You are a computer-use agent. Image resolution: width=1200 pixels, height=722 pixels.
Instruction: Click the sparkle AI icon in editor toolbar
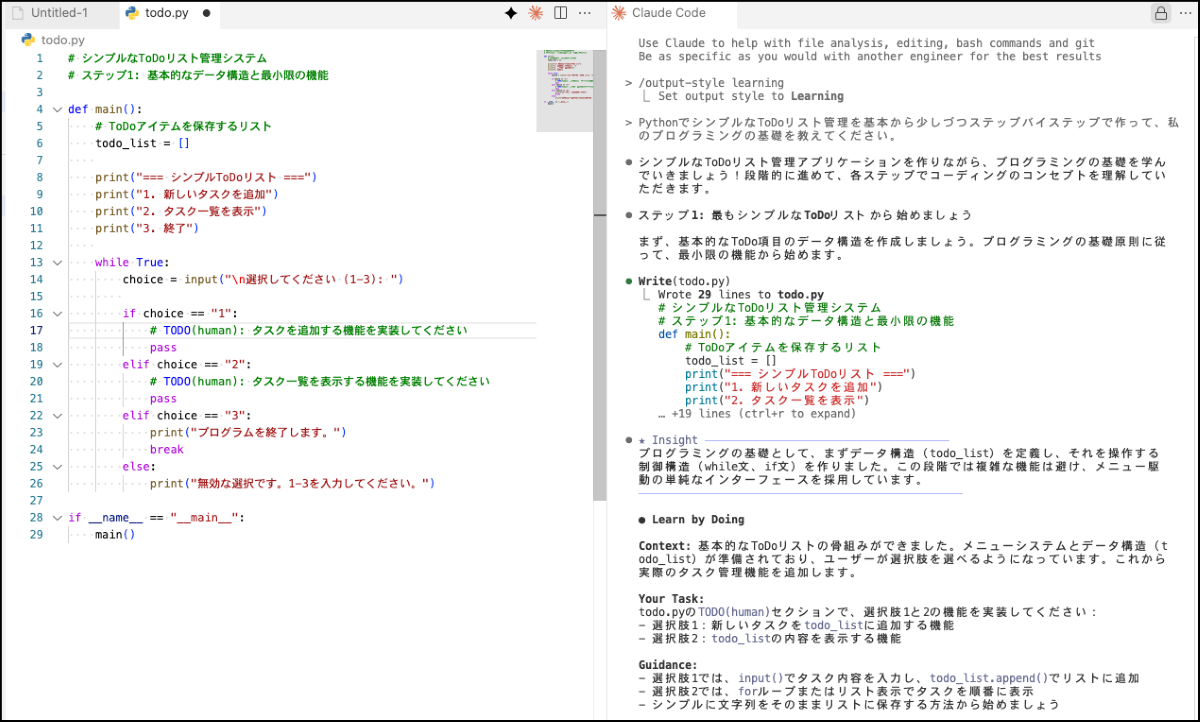(x=511, y=13)
